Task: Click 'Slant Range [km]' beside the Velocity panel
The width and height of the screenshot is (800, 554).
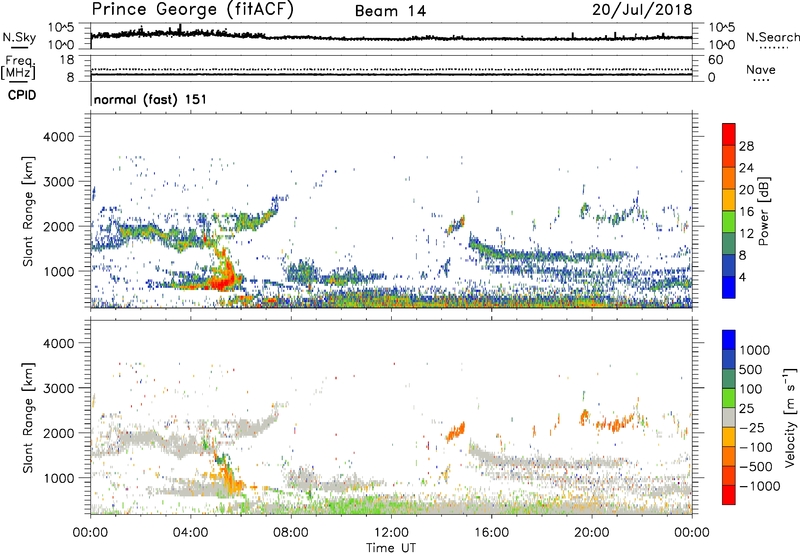Action: (28, 418)
